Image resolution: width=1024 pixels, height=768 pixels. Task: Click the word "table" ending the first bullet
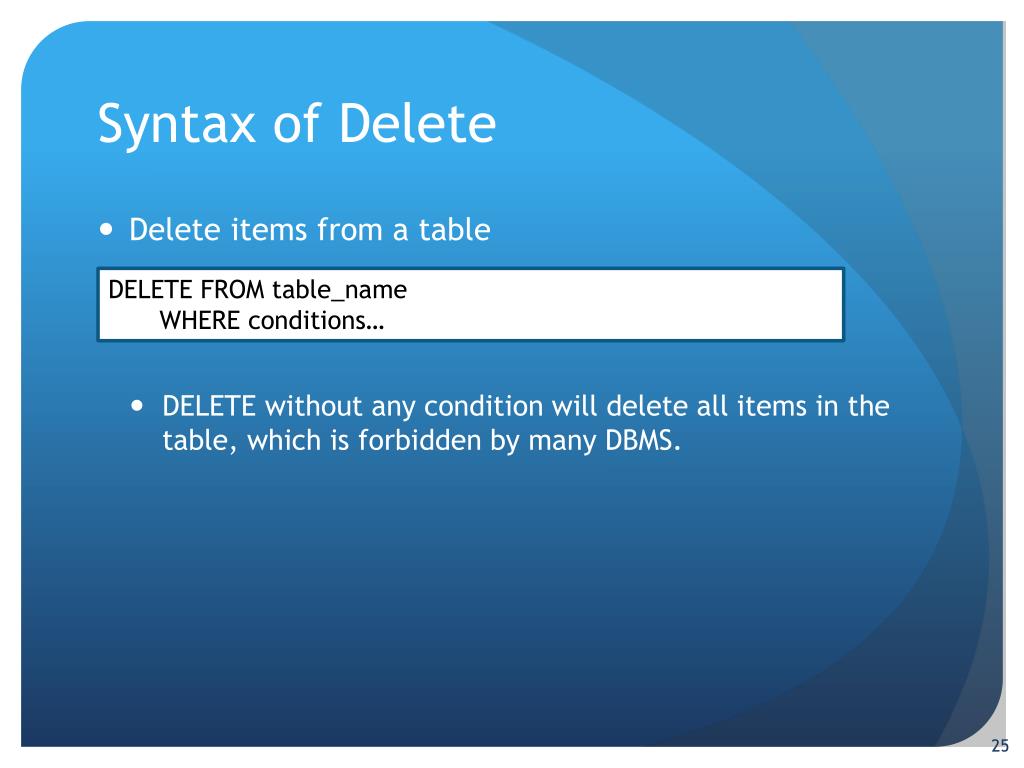click(x=455, y=230)
